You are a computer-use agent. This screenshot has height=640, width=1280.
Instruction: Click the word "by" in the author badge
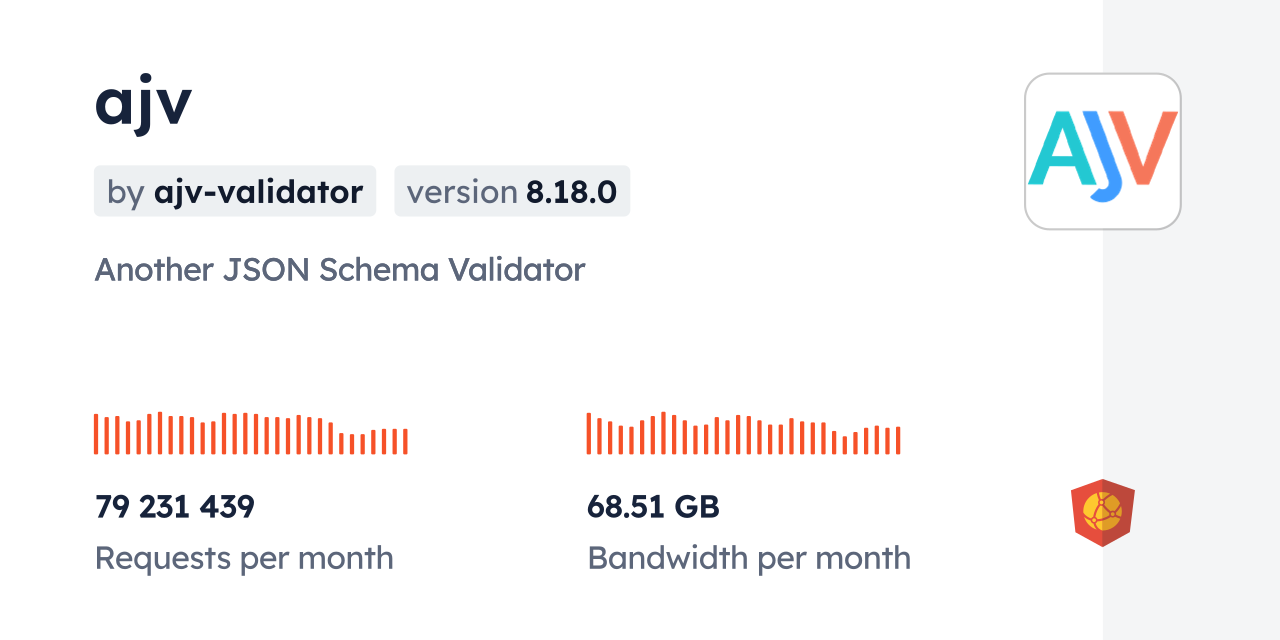click(x=125, y=191)
